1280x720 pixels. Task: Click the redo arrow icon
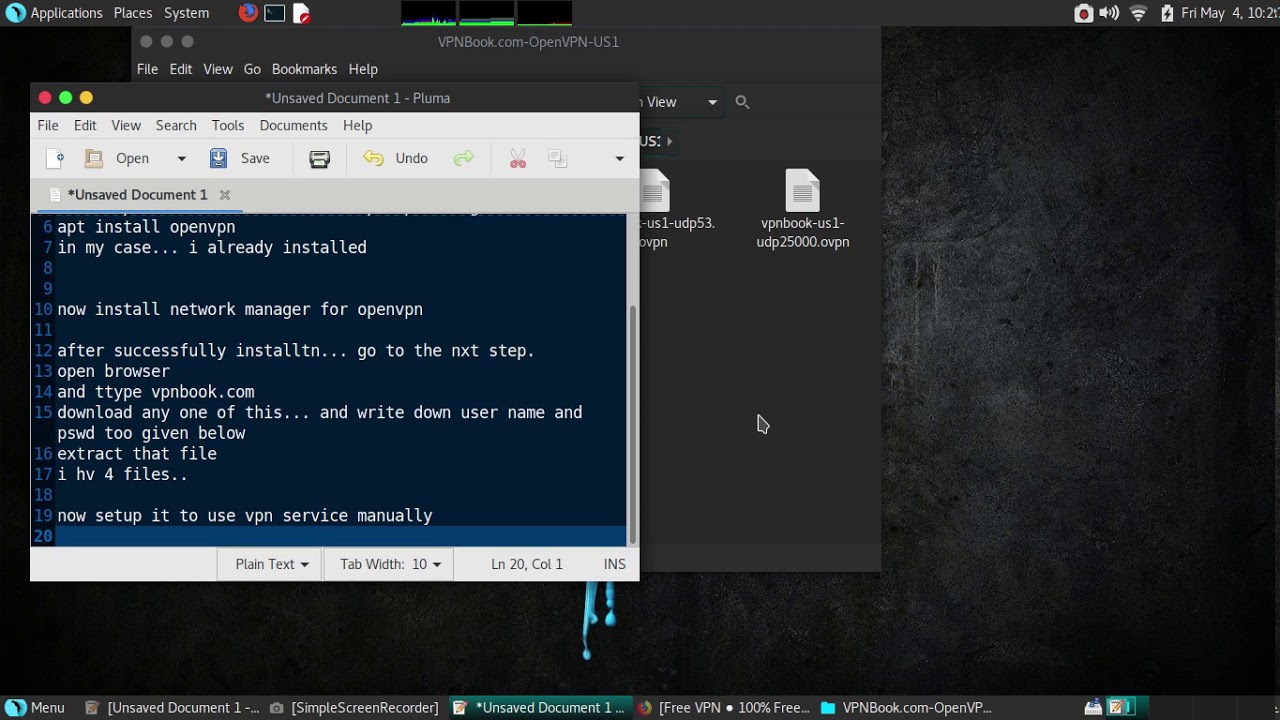pyautogui.click(x=464, y=158)
